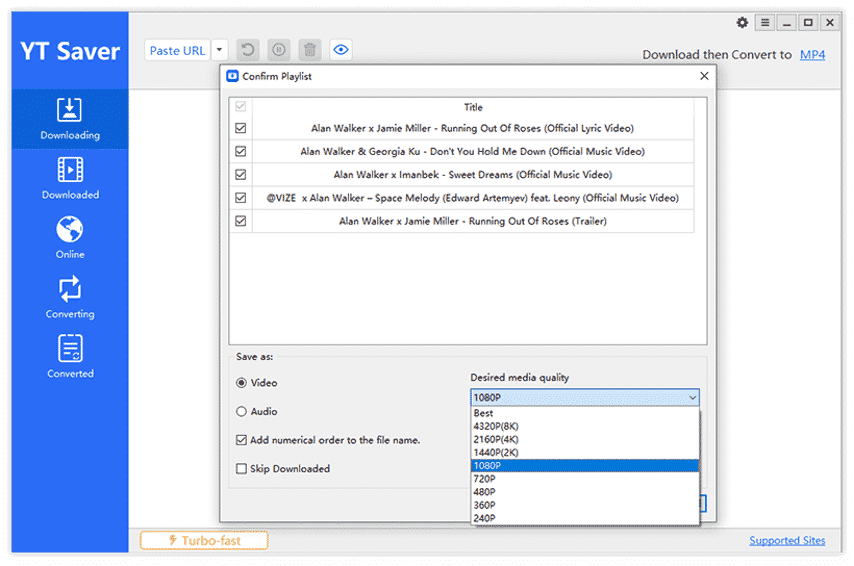Click the trash delete icon in toolbar
The height and width of the screenshot is (566, 854).
pos(310,50)
